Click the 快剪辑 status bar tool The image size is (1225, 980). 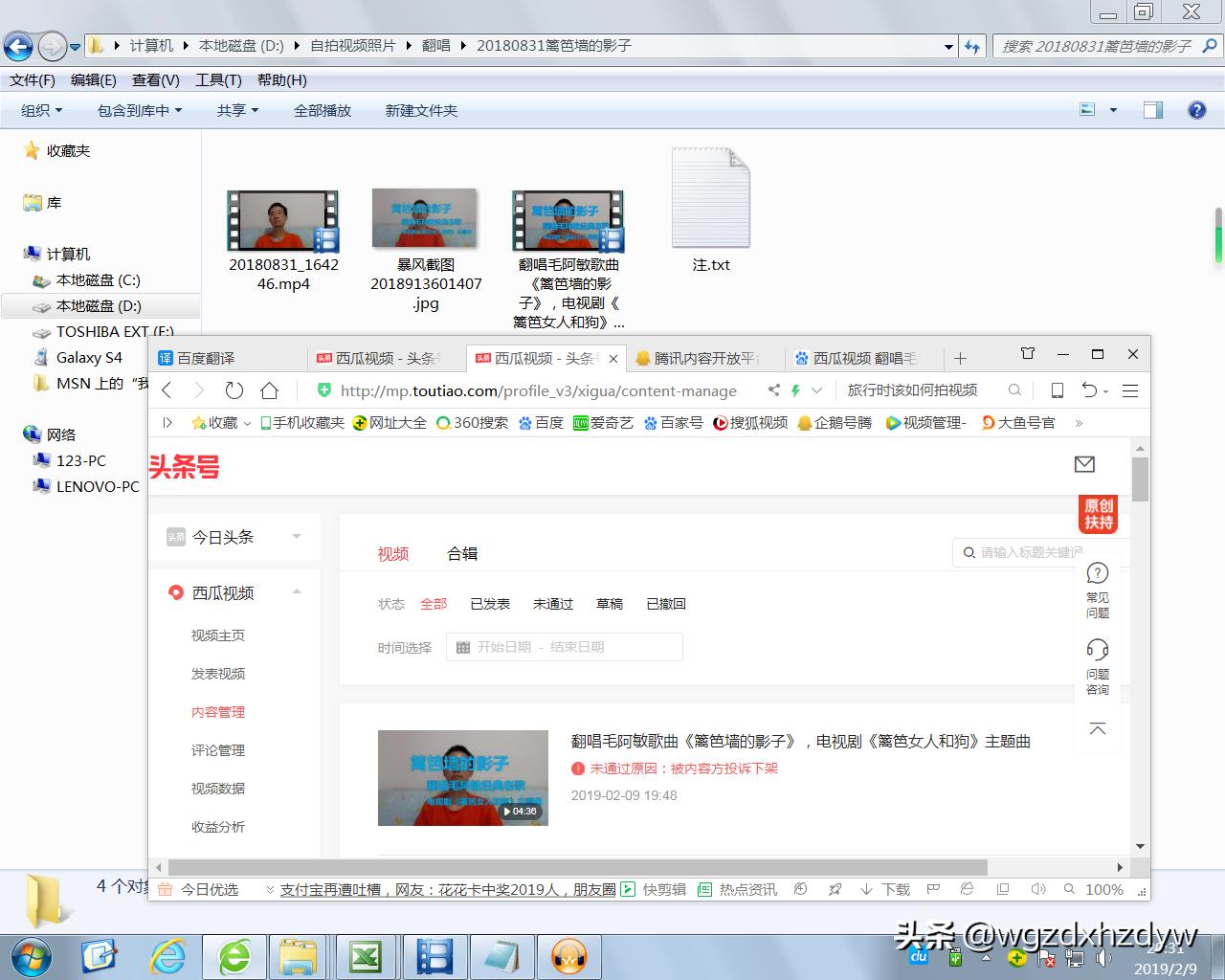point(655,889)
